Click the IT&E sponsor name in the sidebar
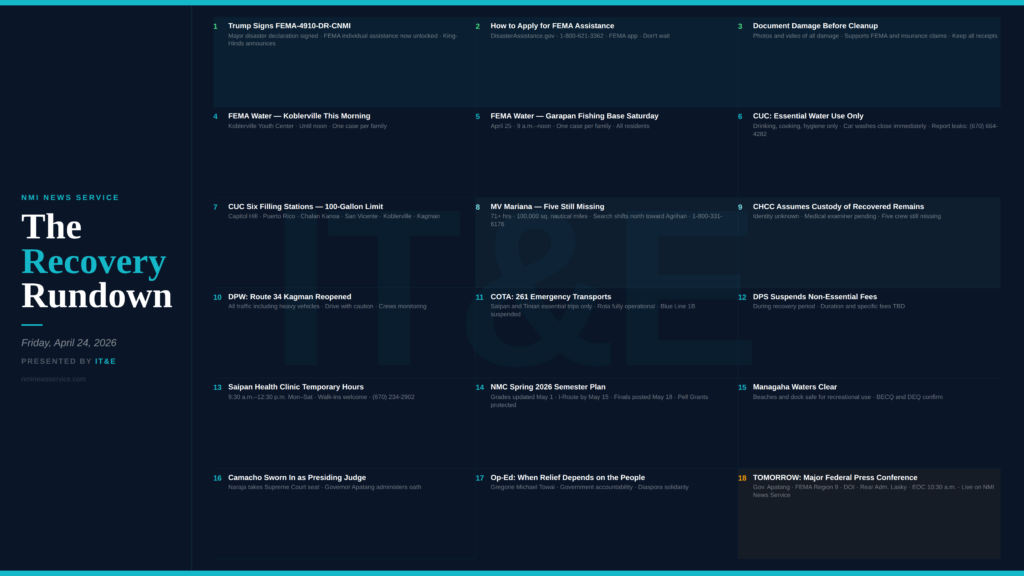 (105, 361)
